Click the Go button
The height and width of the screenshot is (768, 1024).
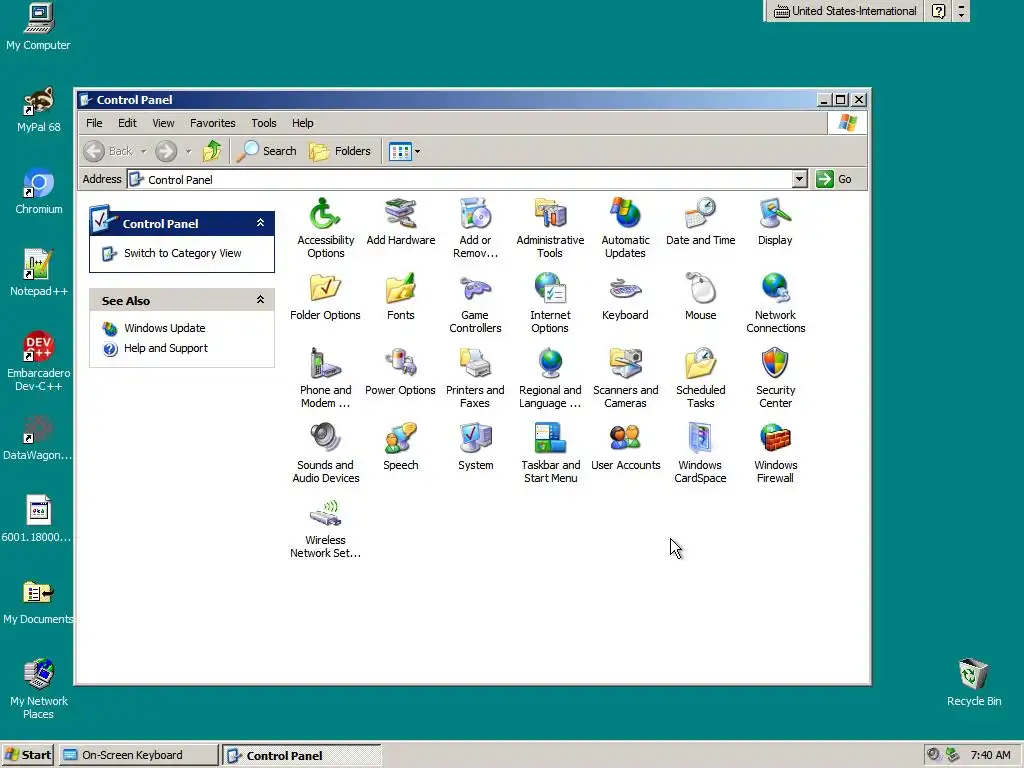tap(835, 179)
